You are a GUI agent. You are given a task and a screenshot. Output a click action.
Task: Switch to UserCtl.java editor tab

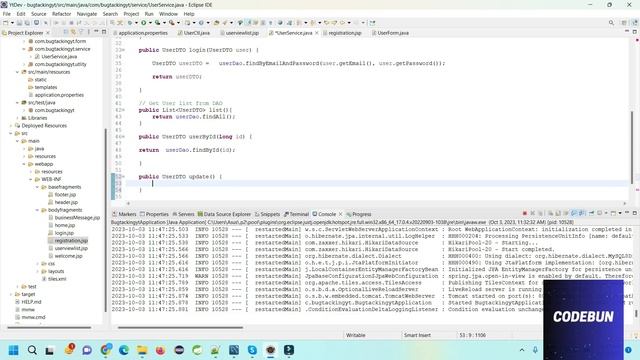[x=194, y=33]
